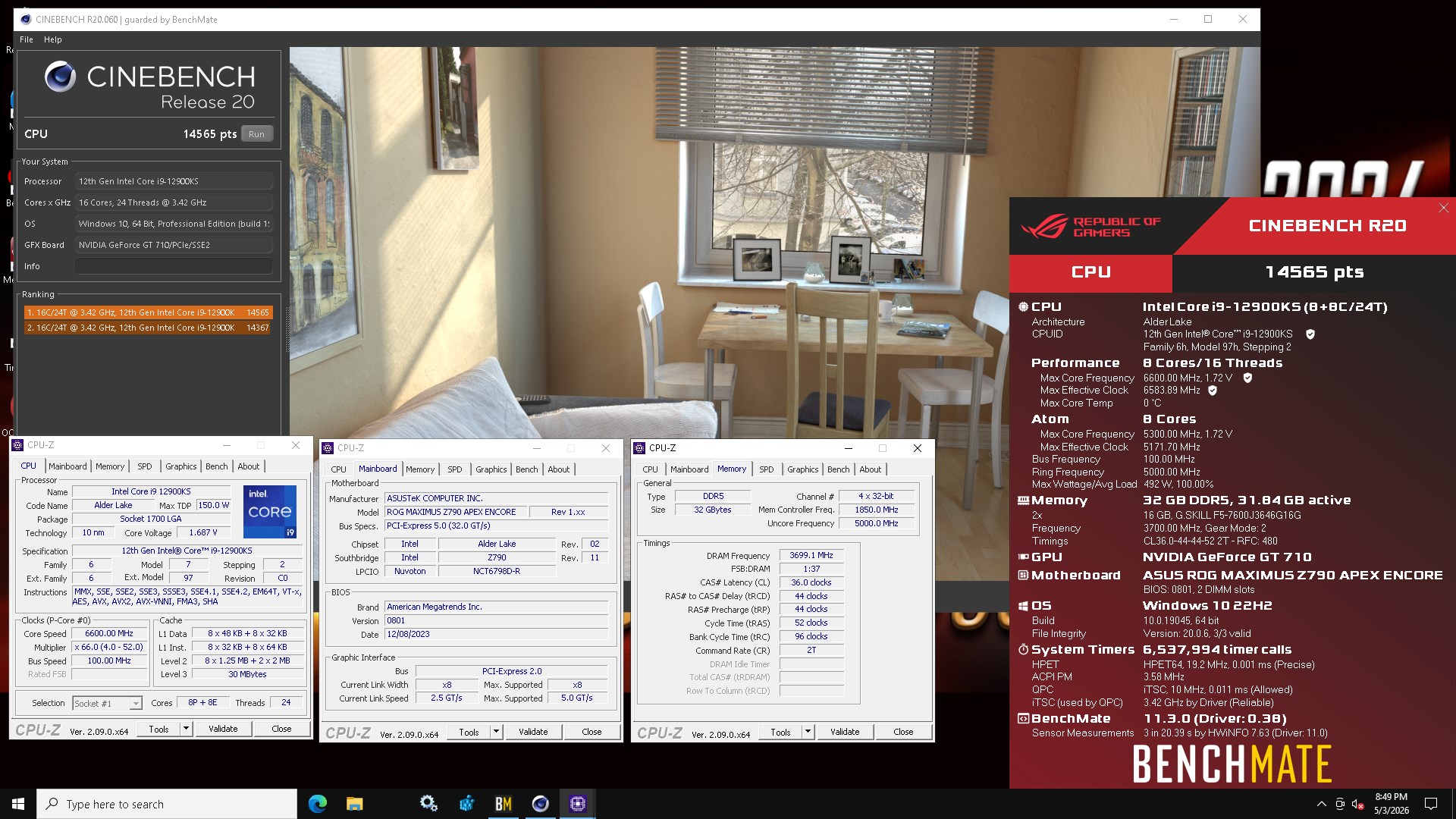Open About tab in right CPU-Z window

tap(871, 469)
